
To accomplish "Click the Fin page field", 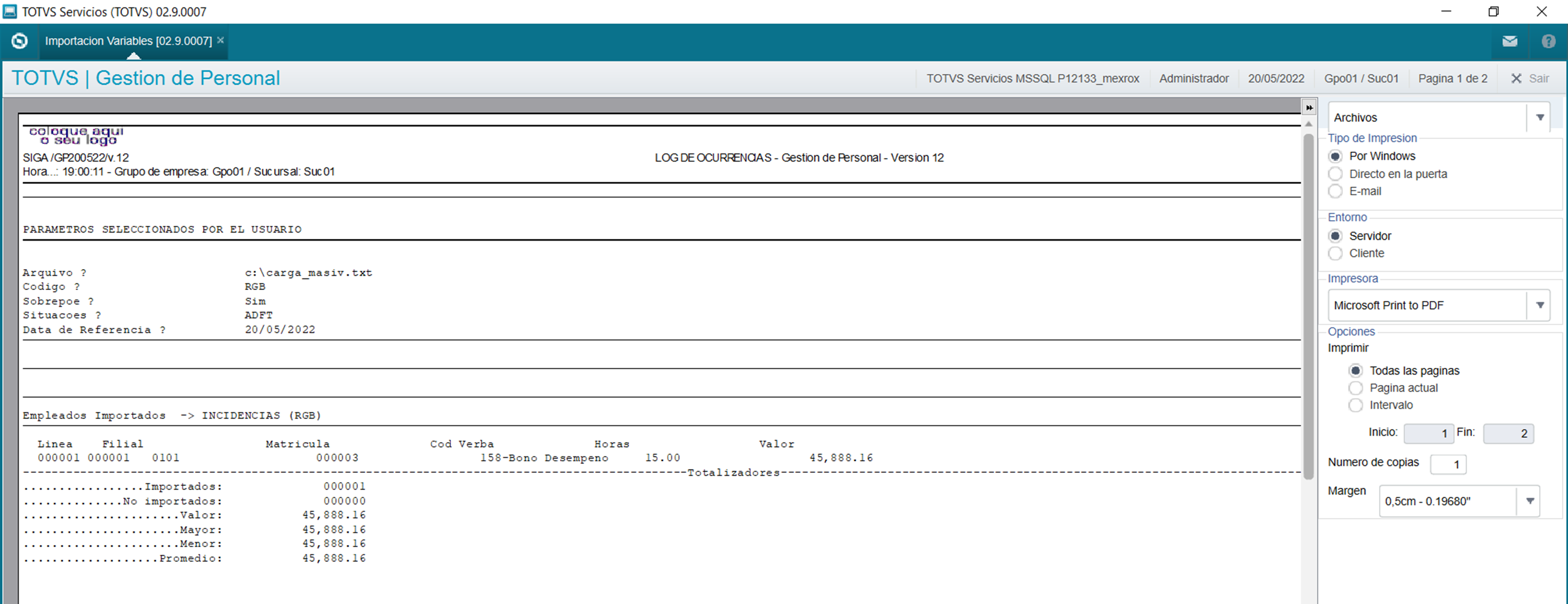I will click(1508, 433).
